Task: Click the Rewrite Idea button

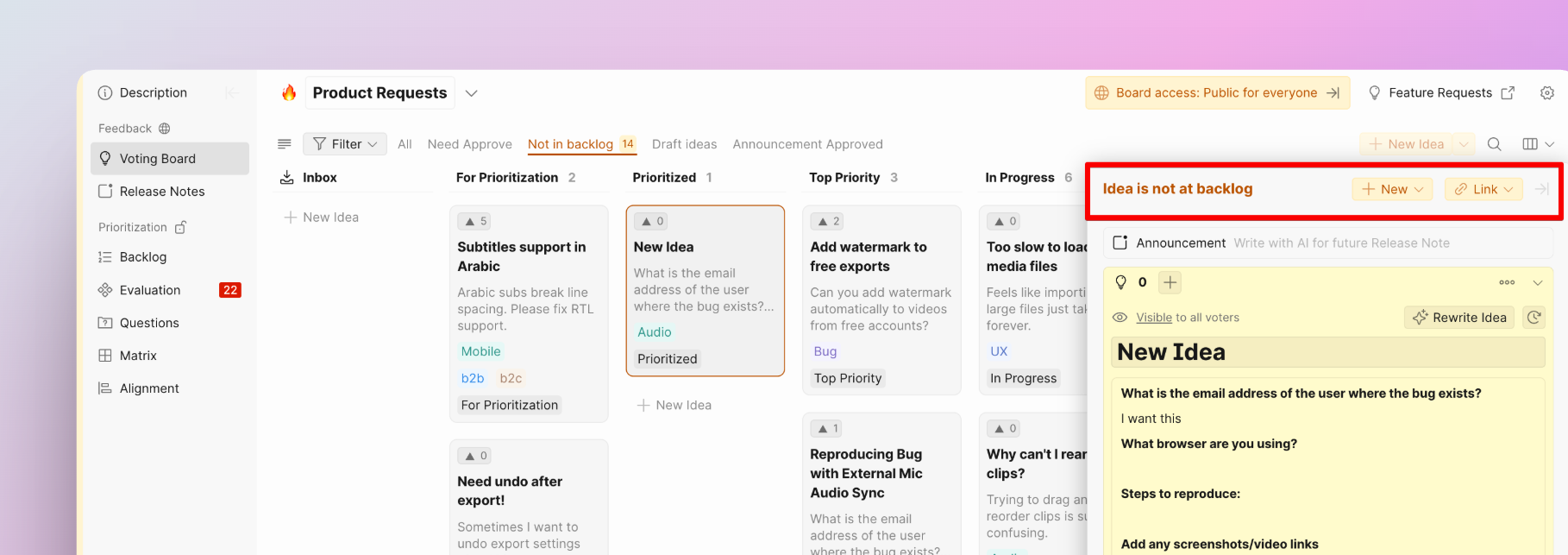Action: [x=1460, y=318]
